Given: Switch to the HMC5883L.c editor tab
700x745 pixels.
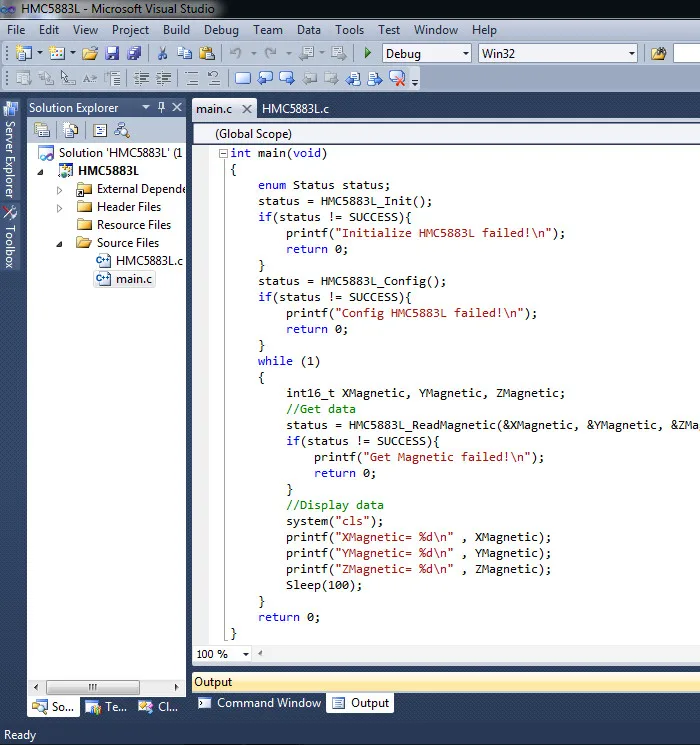Looking at the screenshot, I should click(x=295, y=108).
